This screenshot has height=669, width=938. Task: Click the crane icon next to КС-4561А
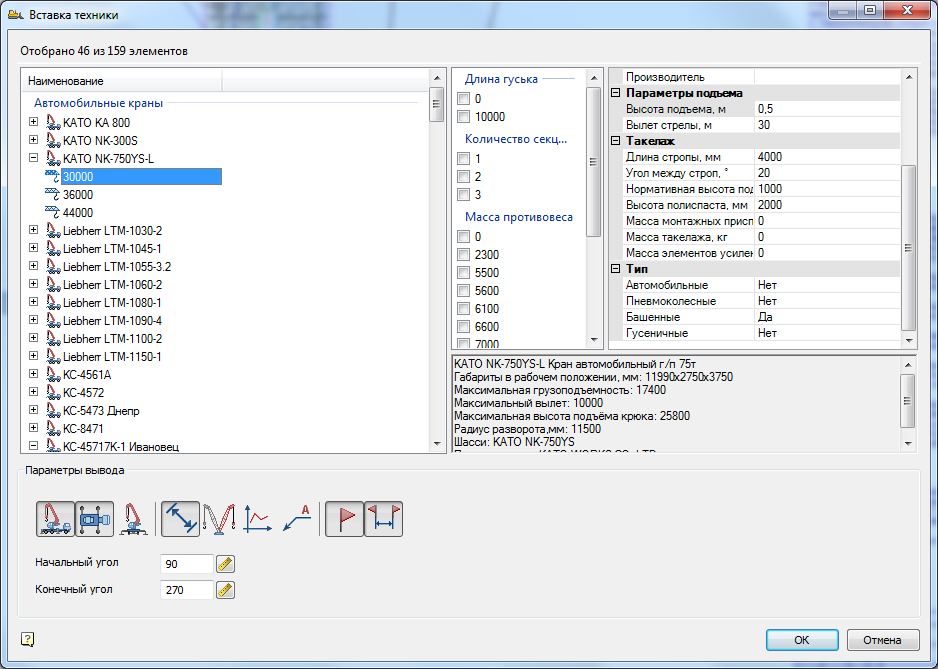[53, 375]
